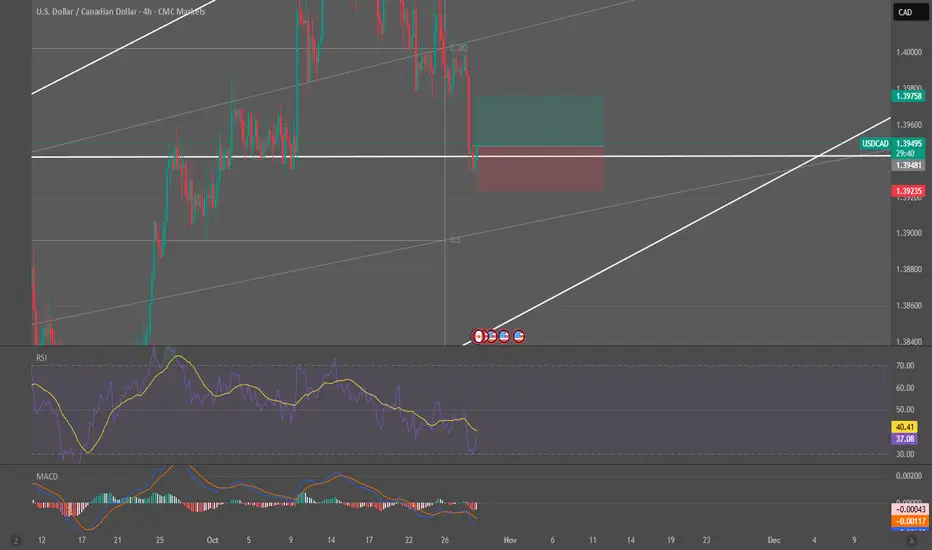Click the 1.39000 price scale value
The width and height of the screenshot is (932, 550).
pos(909,233)
